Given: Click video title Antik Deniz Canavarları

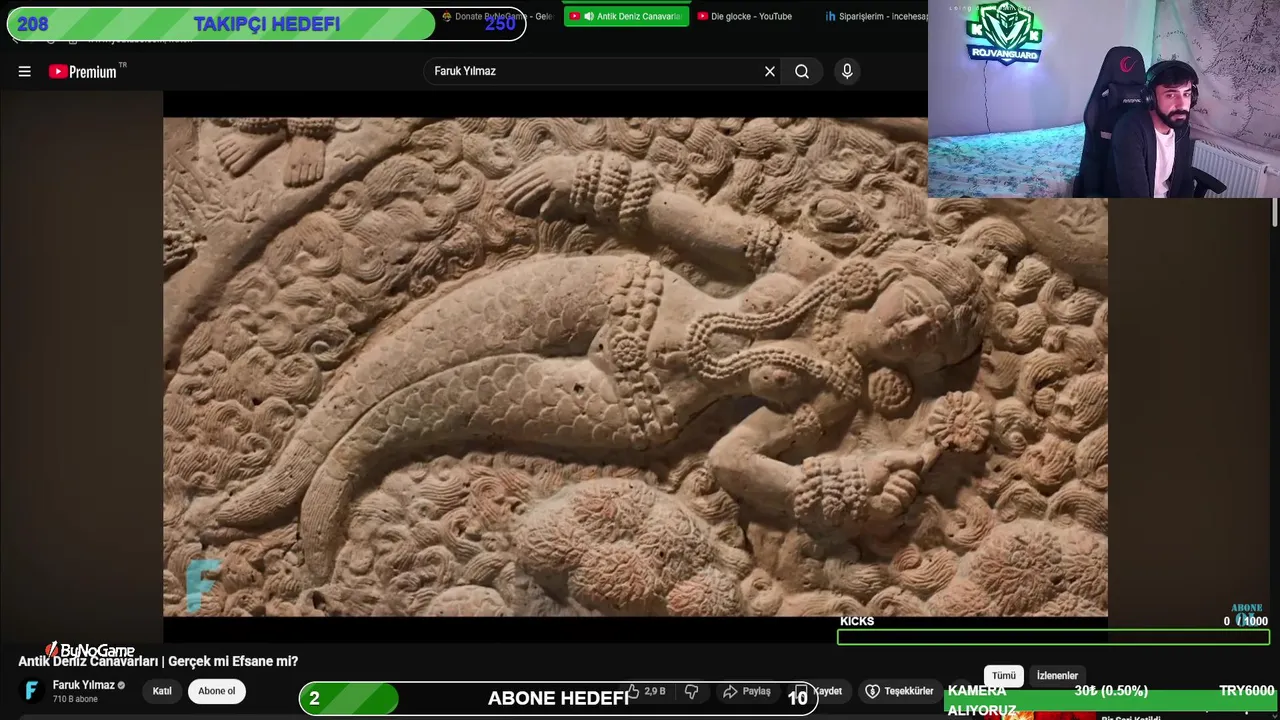Looking at the screenshot, I should (158, 661).
